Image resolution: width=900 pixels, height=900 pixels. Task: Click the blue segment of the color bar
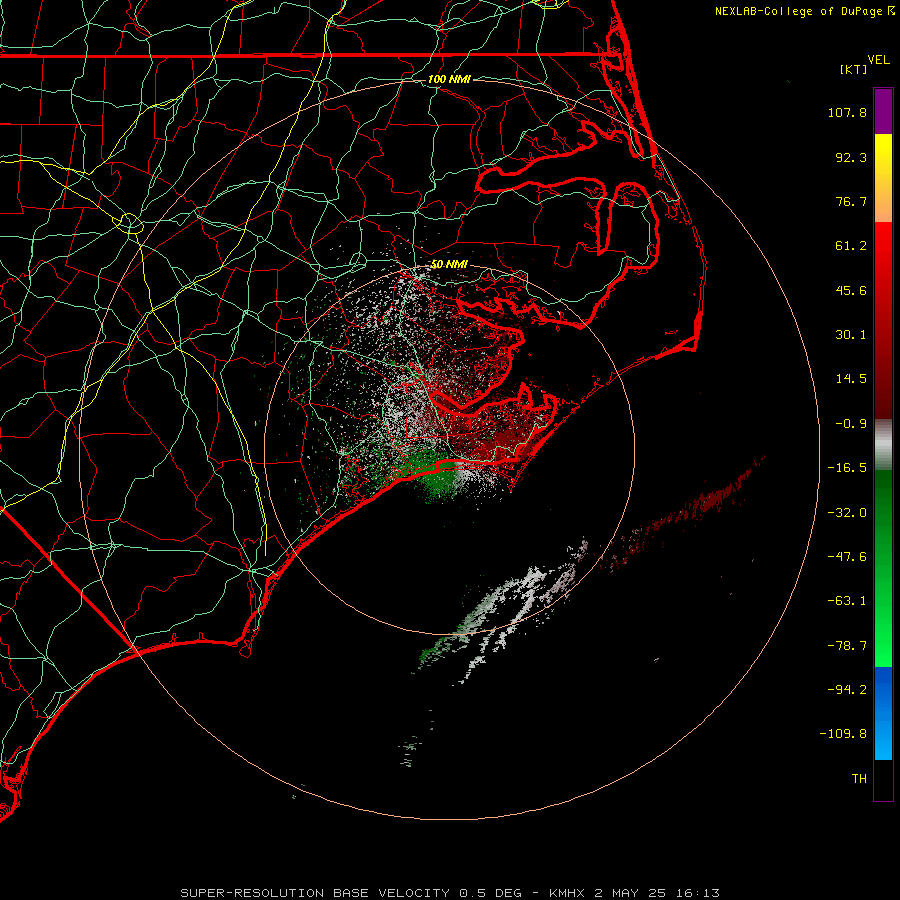point(883,713)
